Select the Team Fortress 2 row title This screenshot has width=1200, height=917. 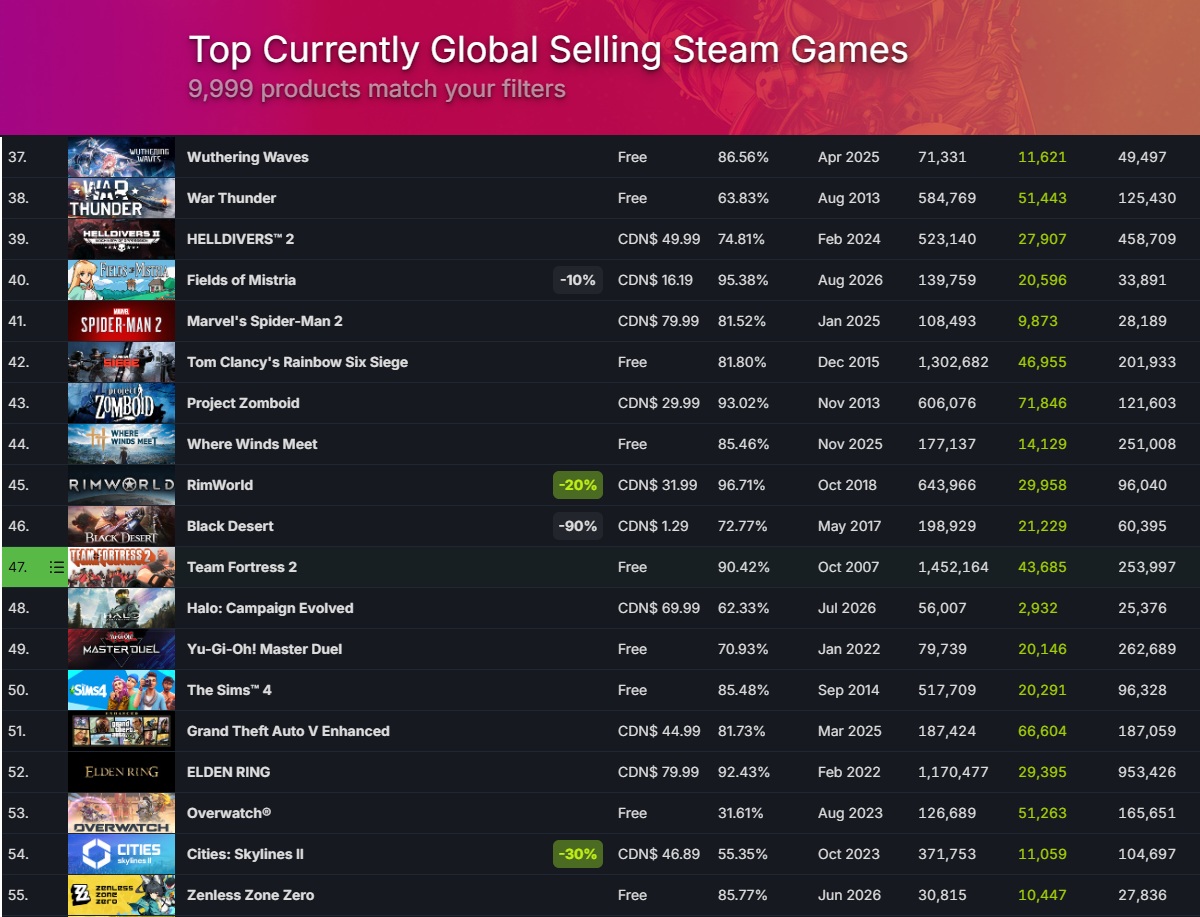pyautogui.click(x=242, y=567)
